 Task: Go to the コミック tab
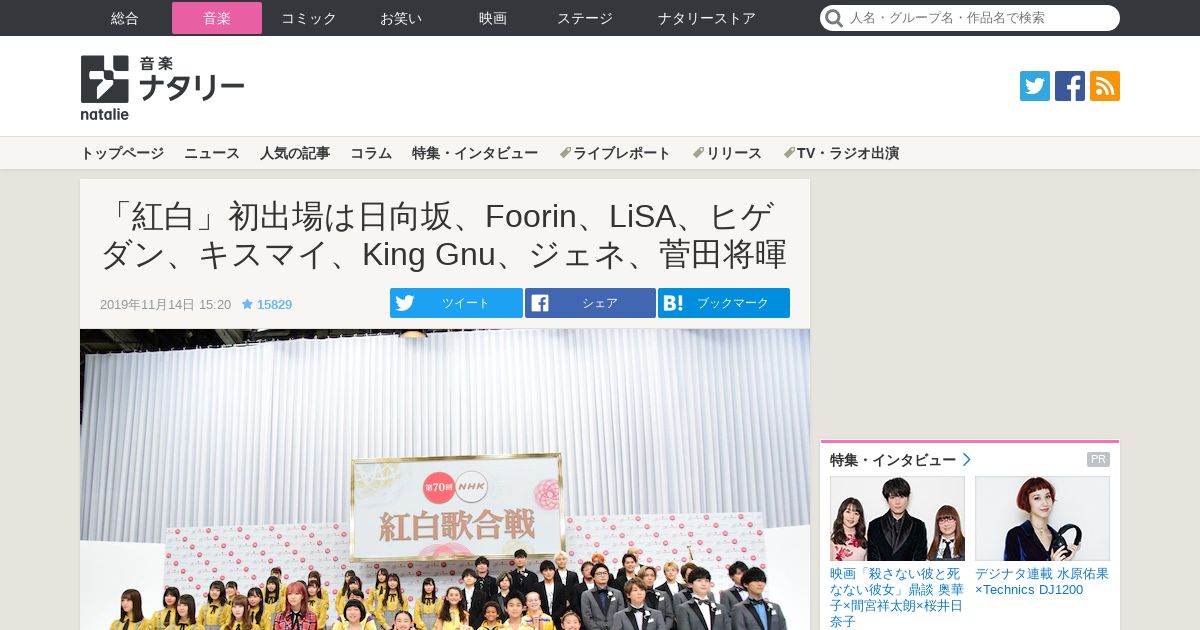pyautogui.click(x=309, y=18)
